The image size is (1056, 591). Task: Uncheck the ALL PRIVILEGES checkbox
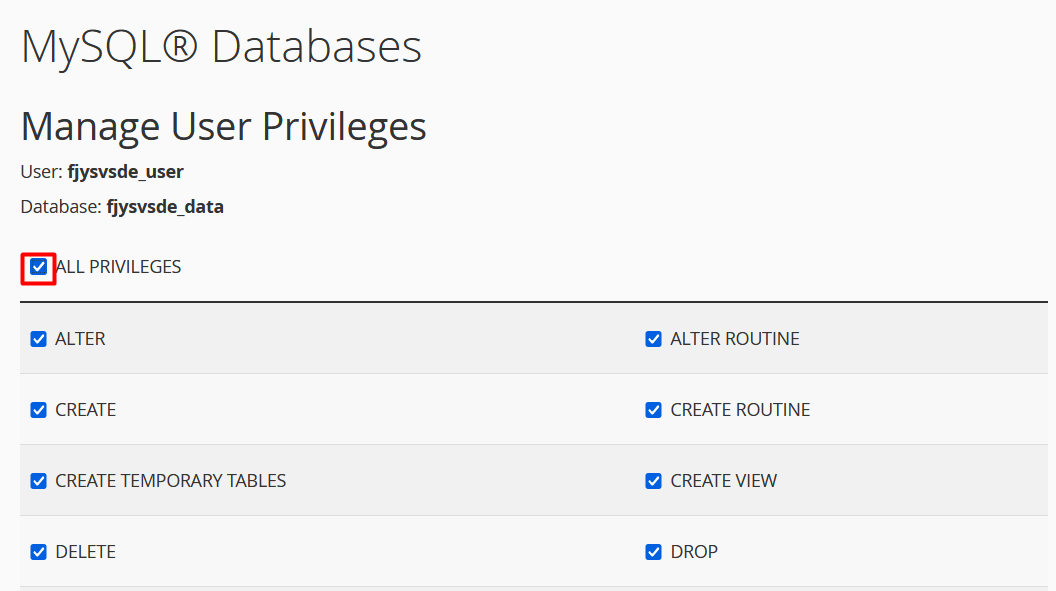tap(39, 267)
